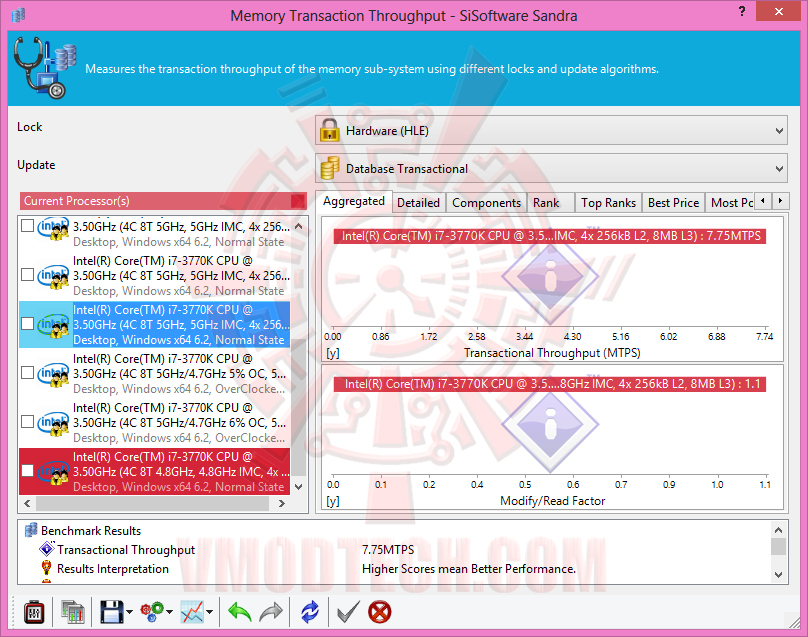Viewport: 808px width, 637px height.
Task: Click the Intel logo on the red row
Action: point(53,472)
